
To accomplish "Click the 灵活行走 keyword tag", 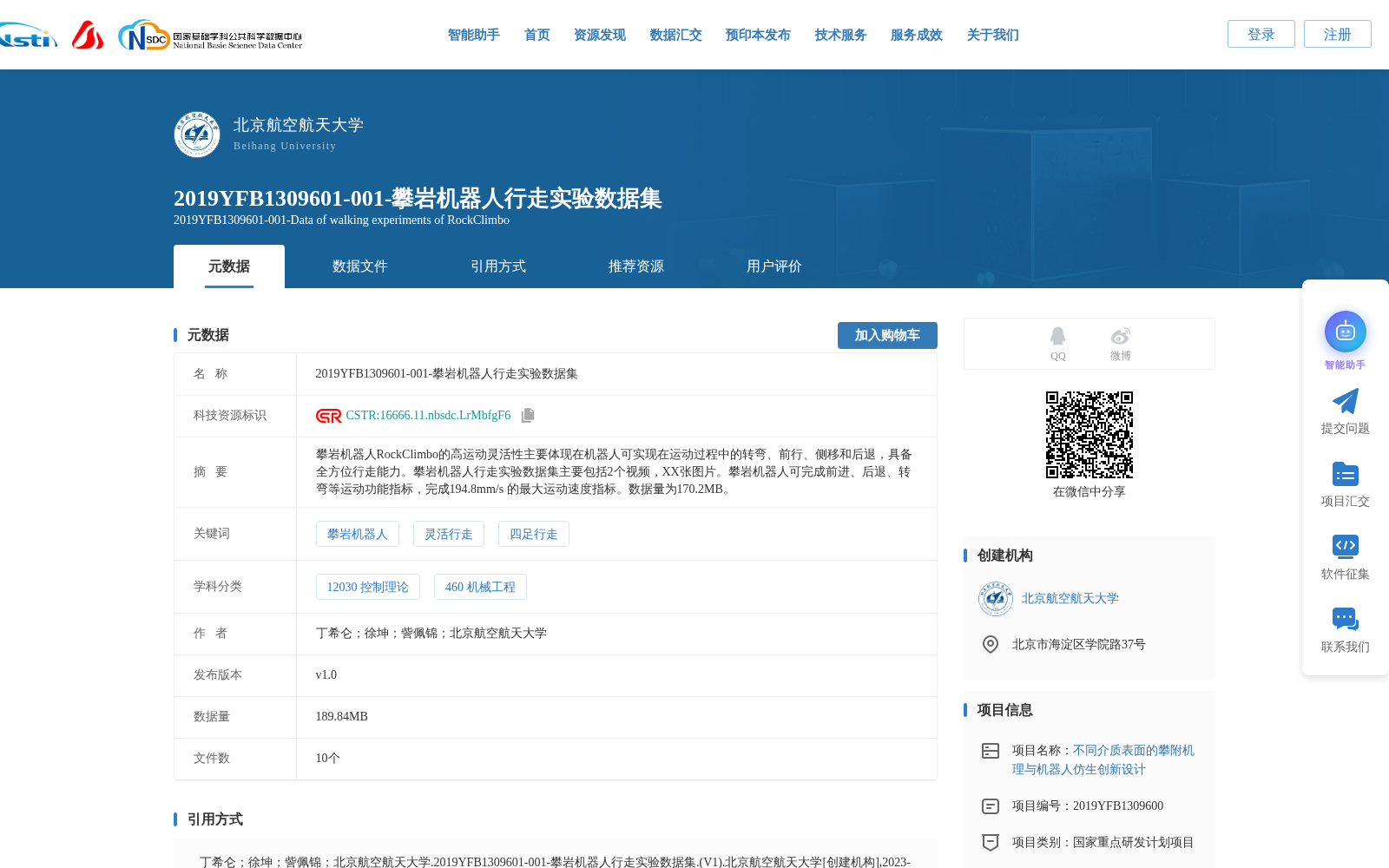I will point(449,534).
